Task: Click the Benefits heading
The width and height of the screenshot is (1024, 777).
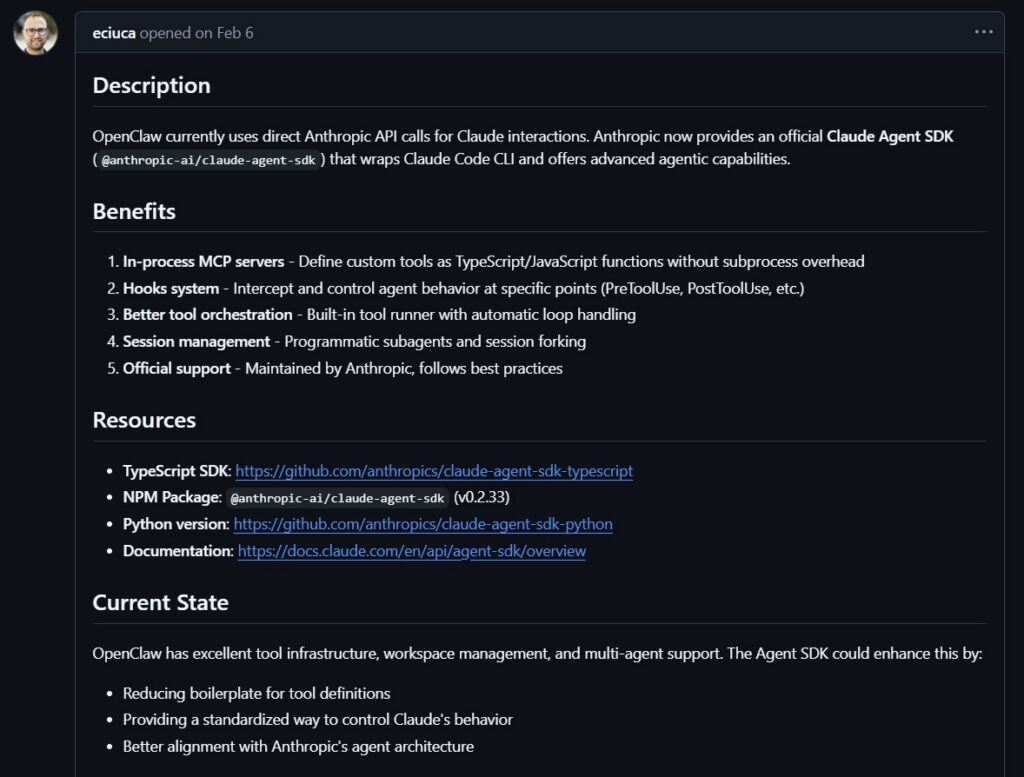Action: click(x=134, y=212)
